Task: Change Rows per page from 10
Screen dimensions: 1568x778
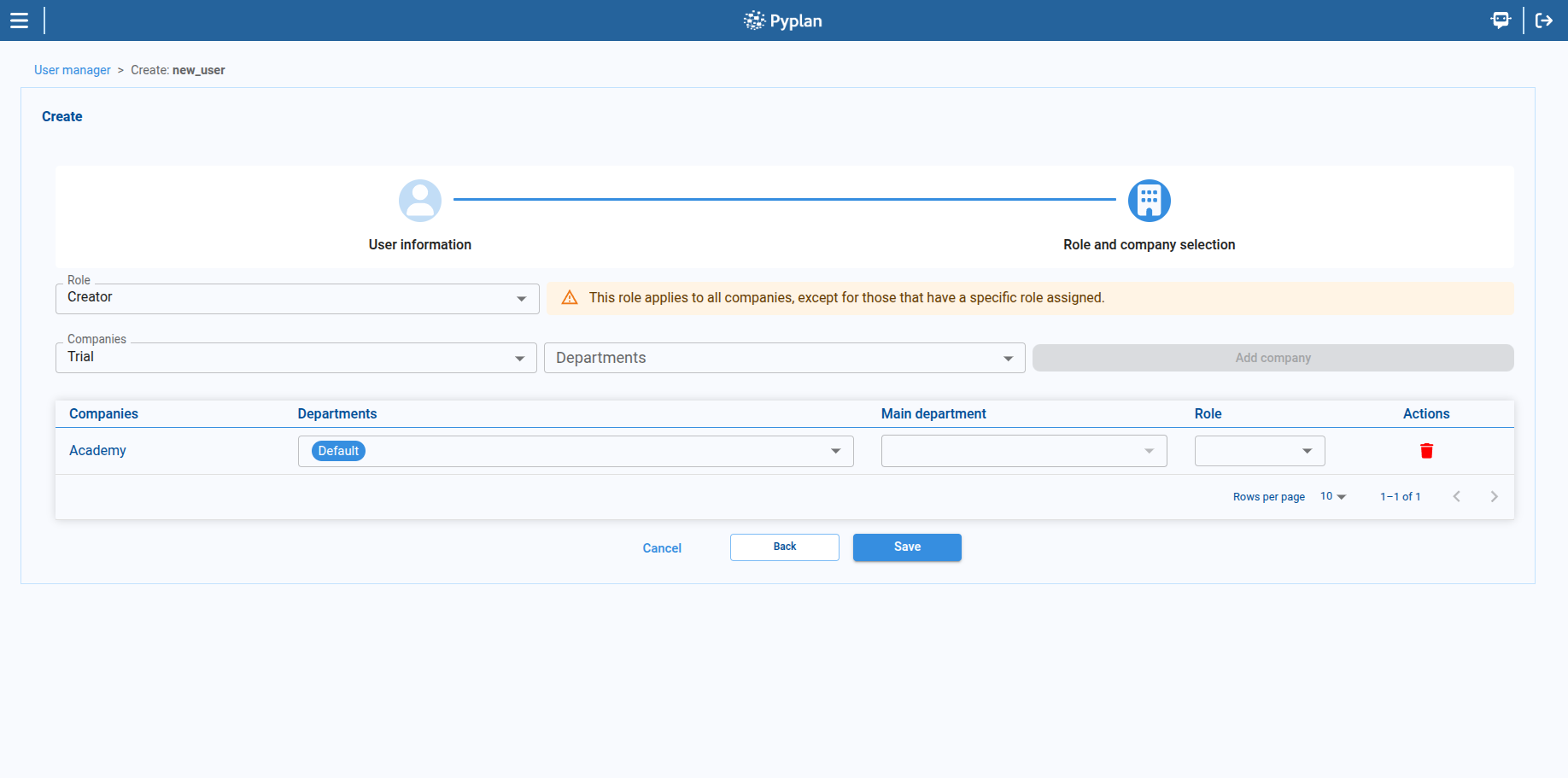Action: 1332,497
